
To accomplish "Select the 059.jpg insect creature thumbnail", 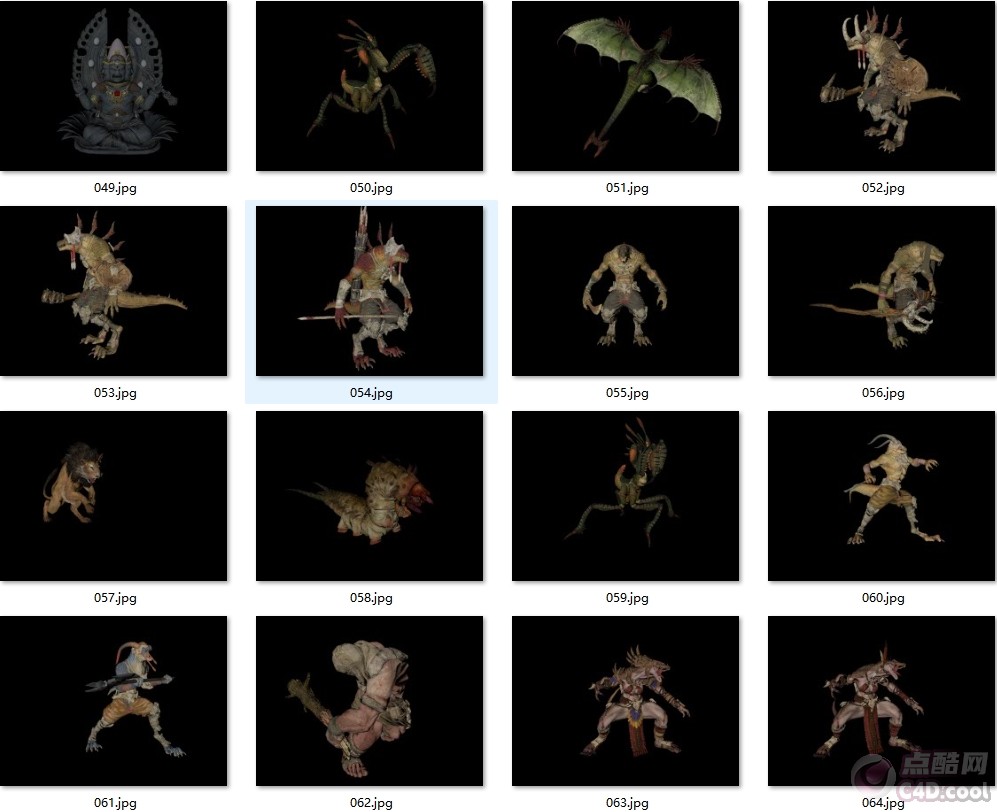I will 626,496.
